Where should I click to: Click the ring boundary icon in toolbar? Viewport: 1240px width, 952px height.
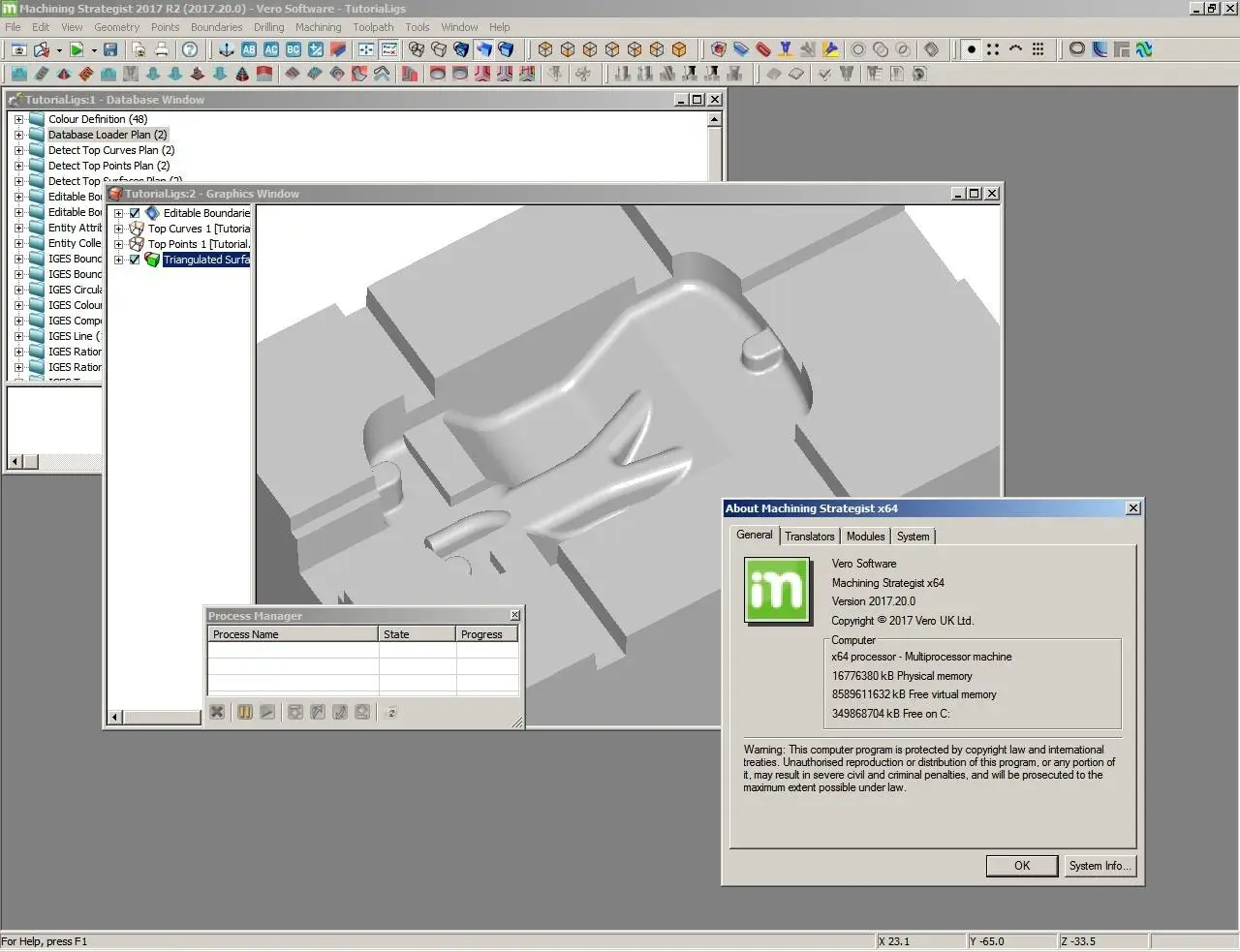(1077, 49)
